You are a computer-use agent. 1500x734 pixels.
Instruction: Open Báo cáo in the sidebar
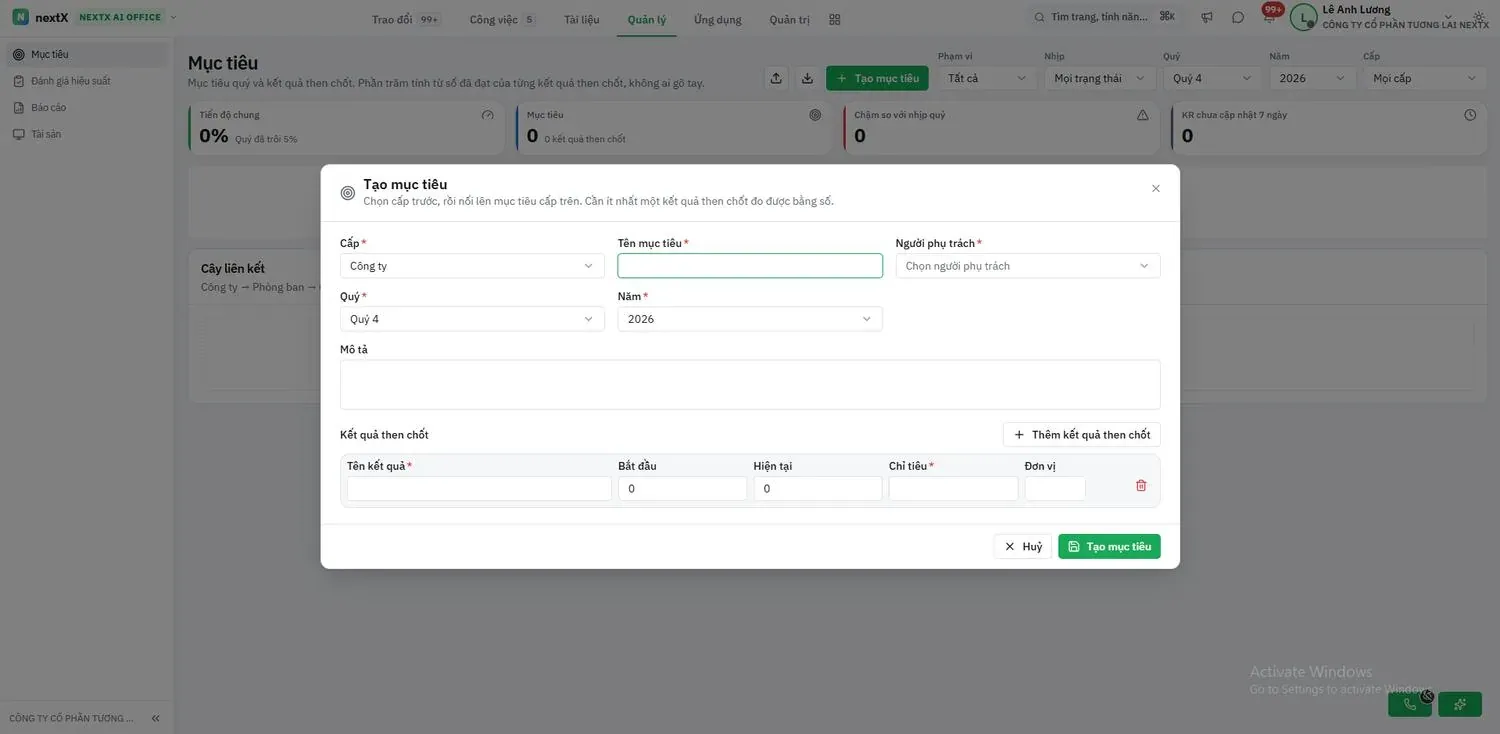87,107
